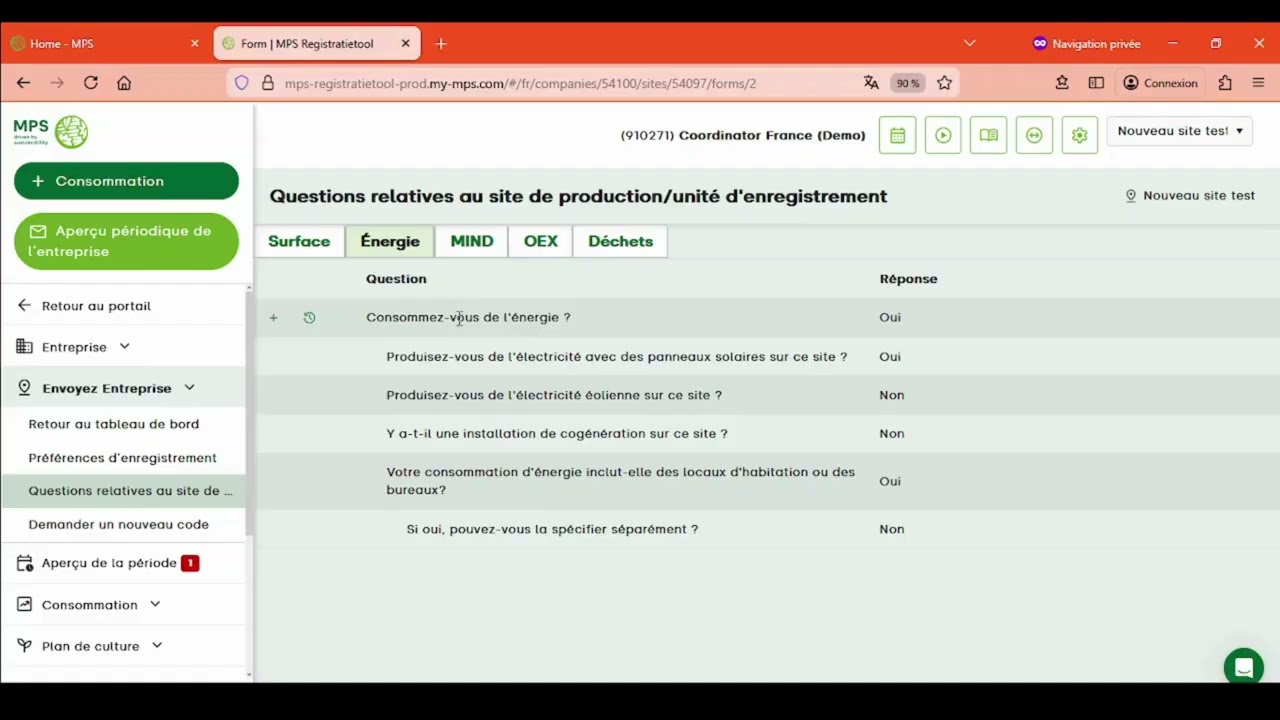The height and width of the screenshot is (720, 1280).
Task: Click Retour au portail
Action: pos(96,306)
